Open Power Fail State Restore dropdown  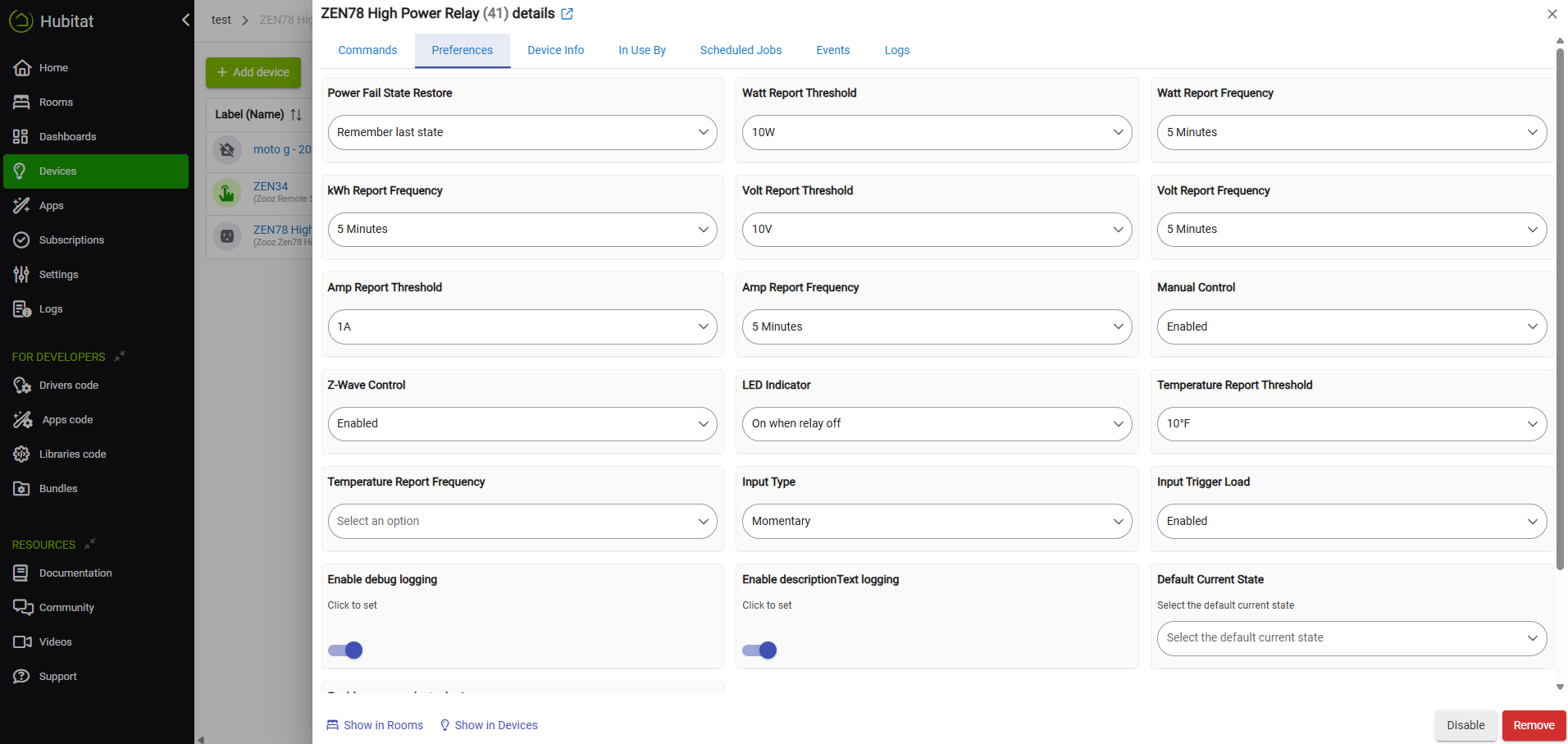pos(522,133)
